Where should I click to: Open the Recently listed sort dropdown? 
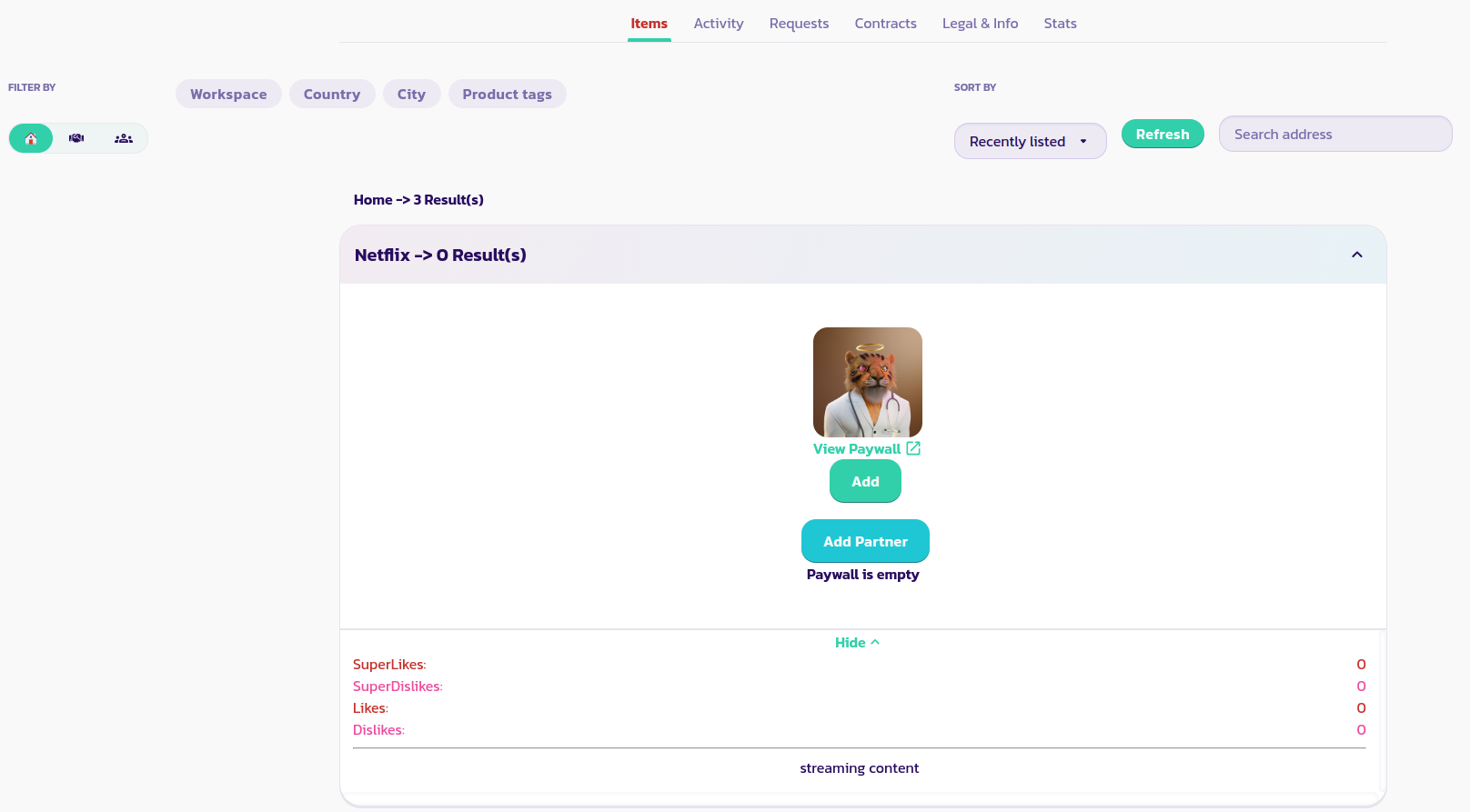(x=1030, y=141)
